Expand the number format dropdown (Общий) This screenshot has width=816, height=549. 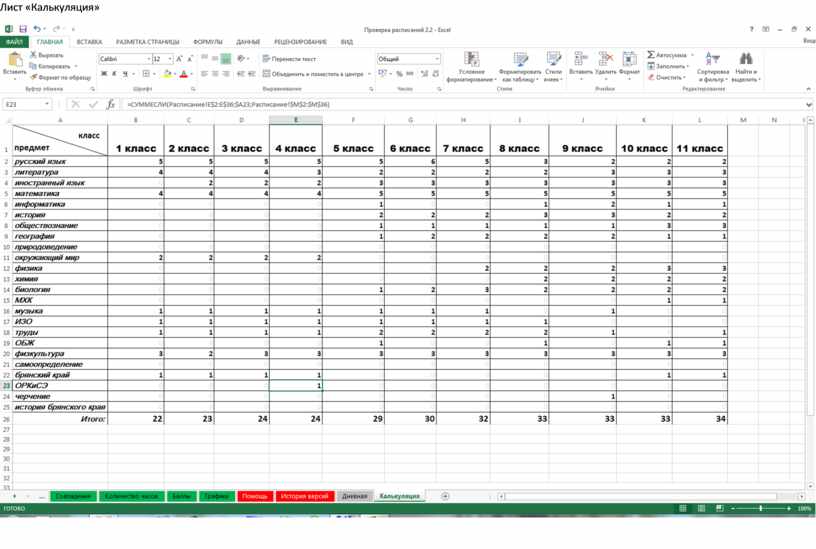click(437, 59)
